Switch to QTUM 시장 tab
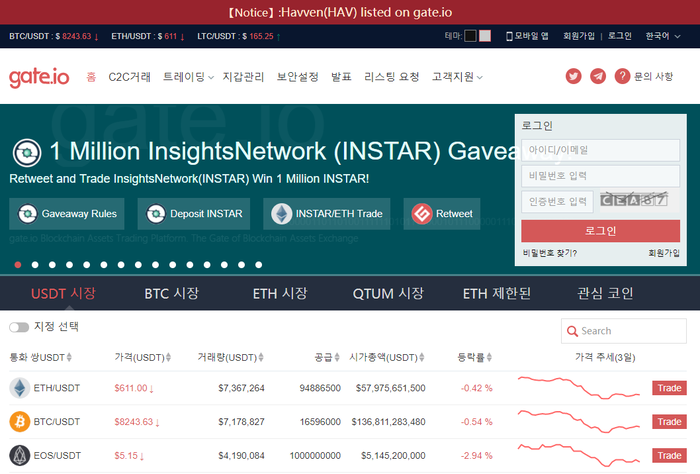 [x=388, y=293]
